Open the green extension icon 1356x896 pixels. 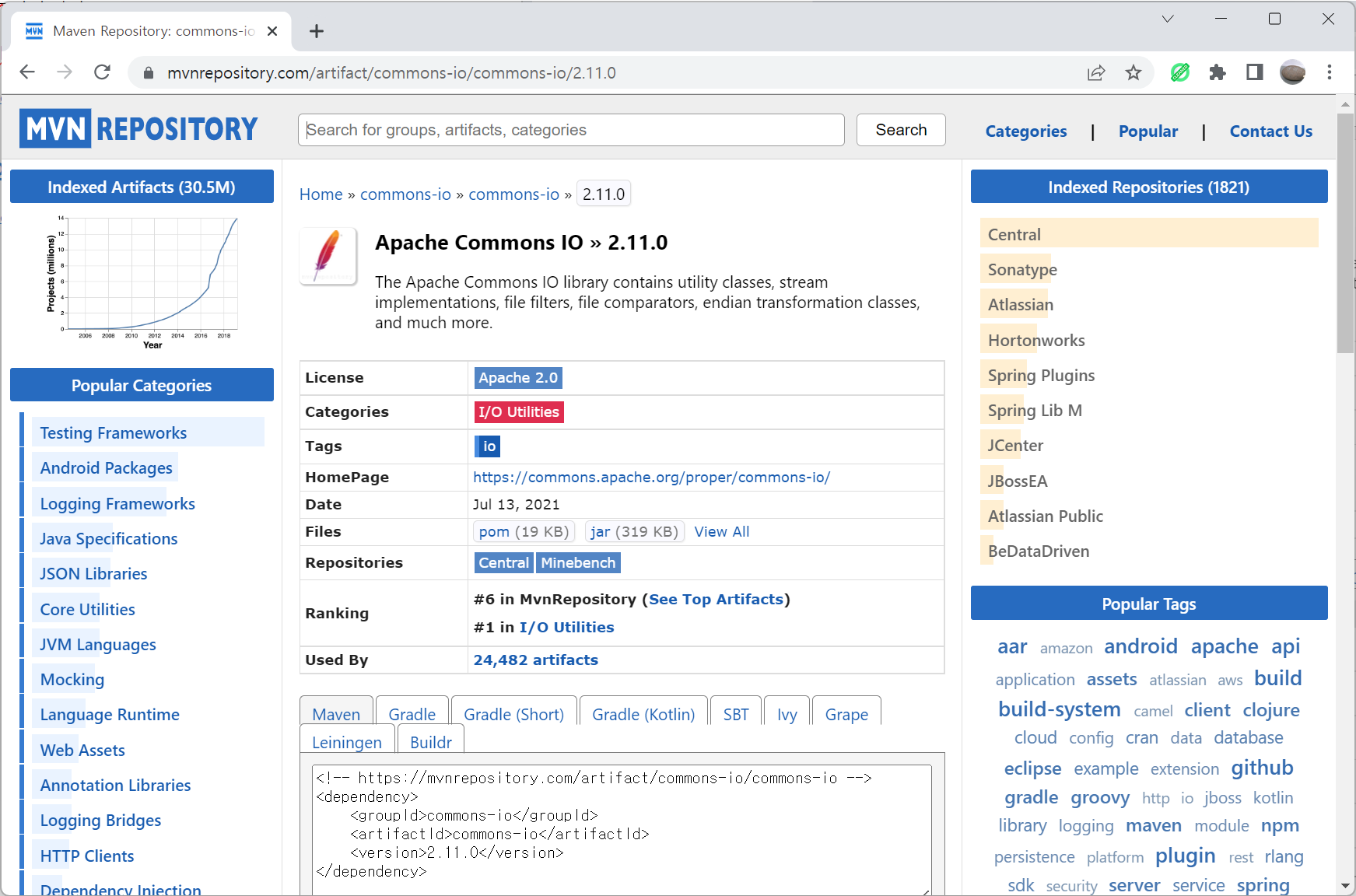1180,72
